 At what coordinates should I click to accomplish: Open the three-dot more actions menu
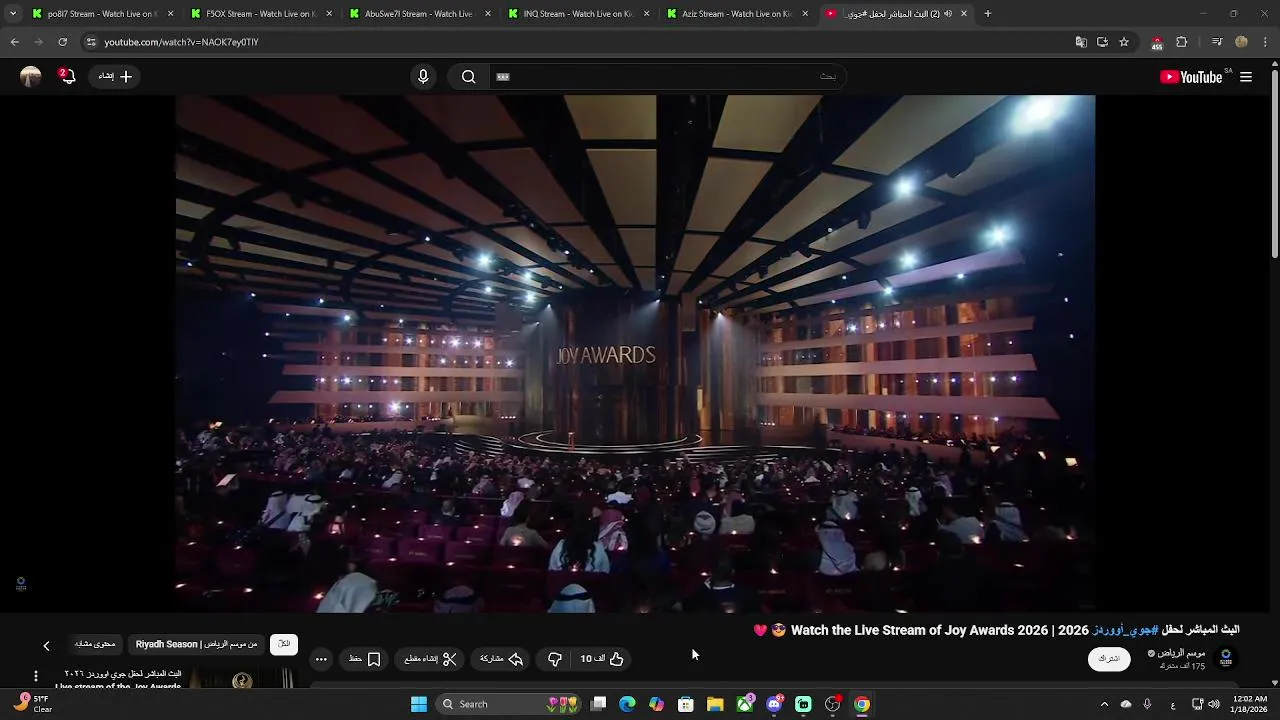(x=321, y=659)
